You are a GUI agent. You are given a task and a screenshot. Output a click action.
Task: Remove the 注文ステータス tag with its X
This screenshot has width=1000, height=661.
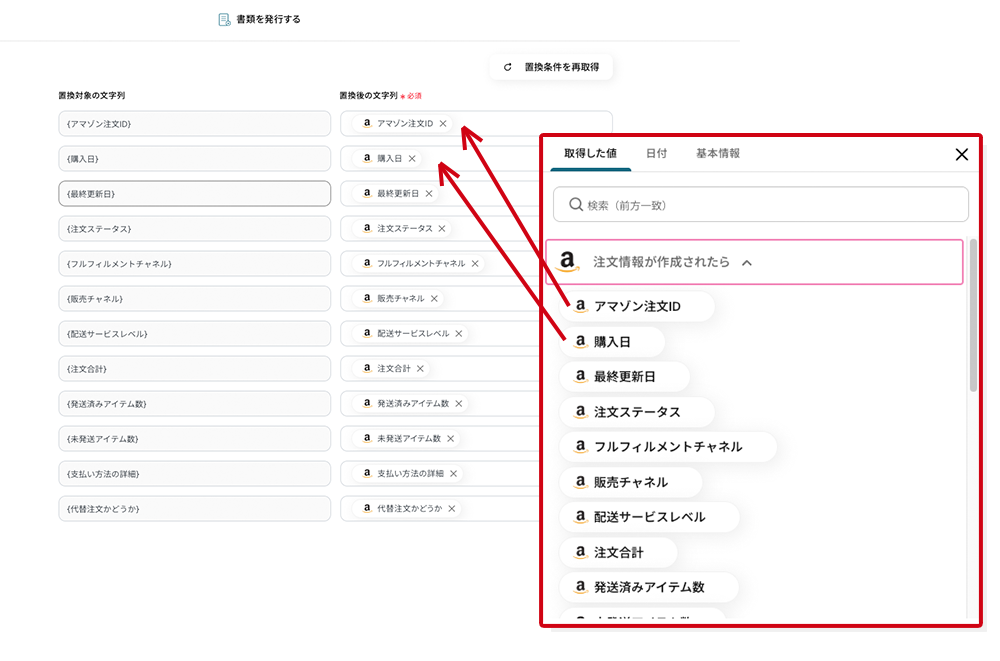[441, 228]
